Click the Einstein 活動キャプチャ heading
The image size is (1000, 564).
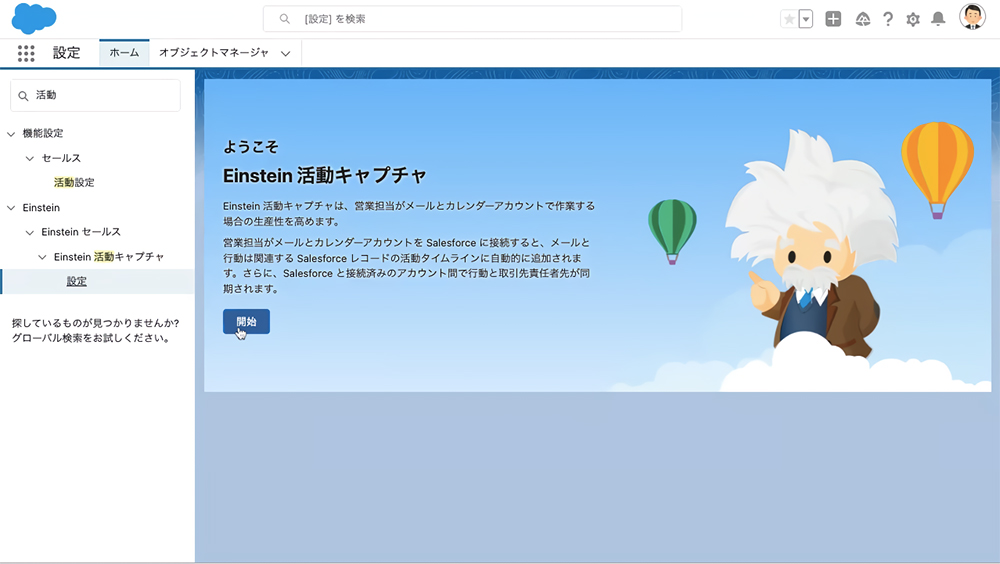325,175
